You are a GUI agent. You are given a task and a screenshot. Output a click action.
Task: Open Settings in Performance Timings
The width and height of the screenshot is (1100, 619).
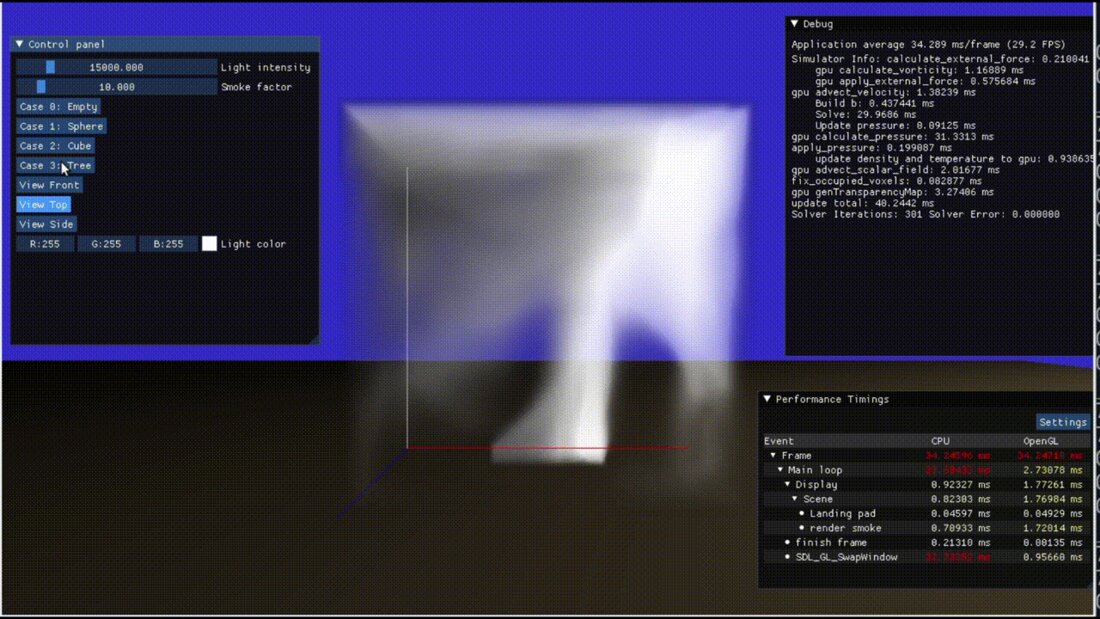(x=1063, y=422)
